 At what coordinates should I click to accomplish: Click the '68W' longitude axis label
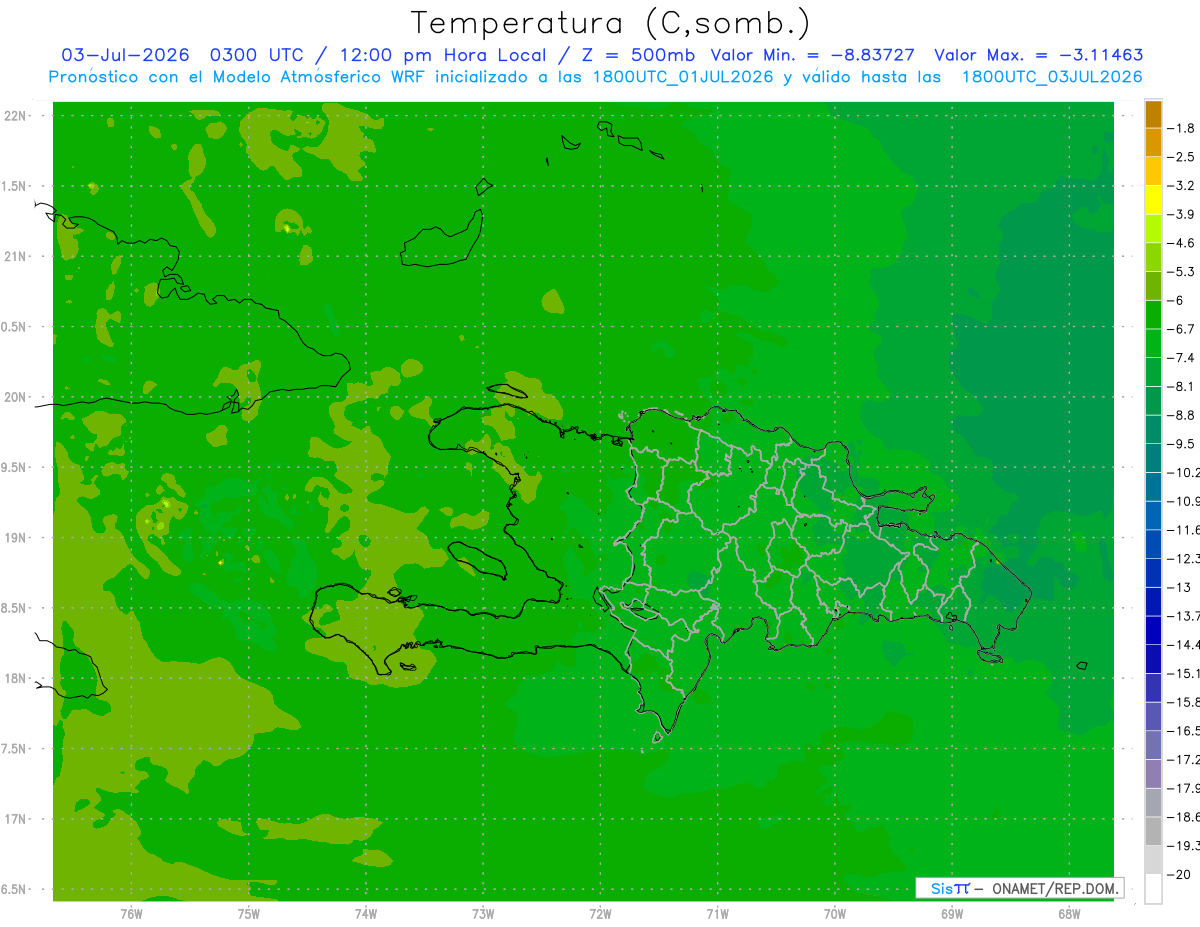(1068, 913)
